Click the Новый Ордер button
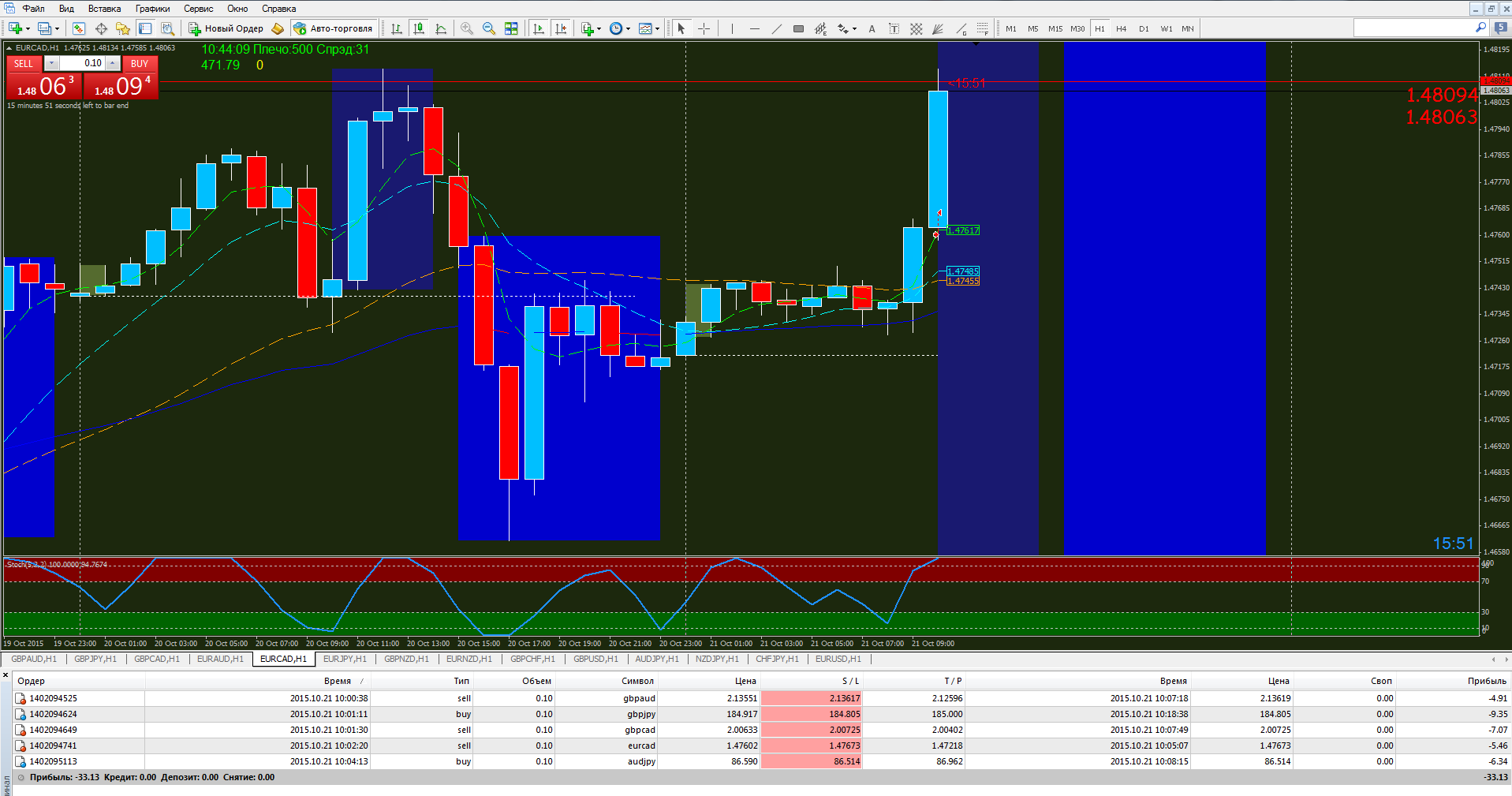The height and width of the screenshot is (796, 1512). tap(226, 28)
